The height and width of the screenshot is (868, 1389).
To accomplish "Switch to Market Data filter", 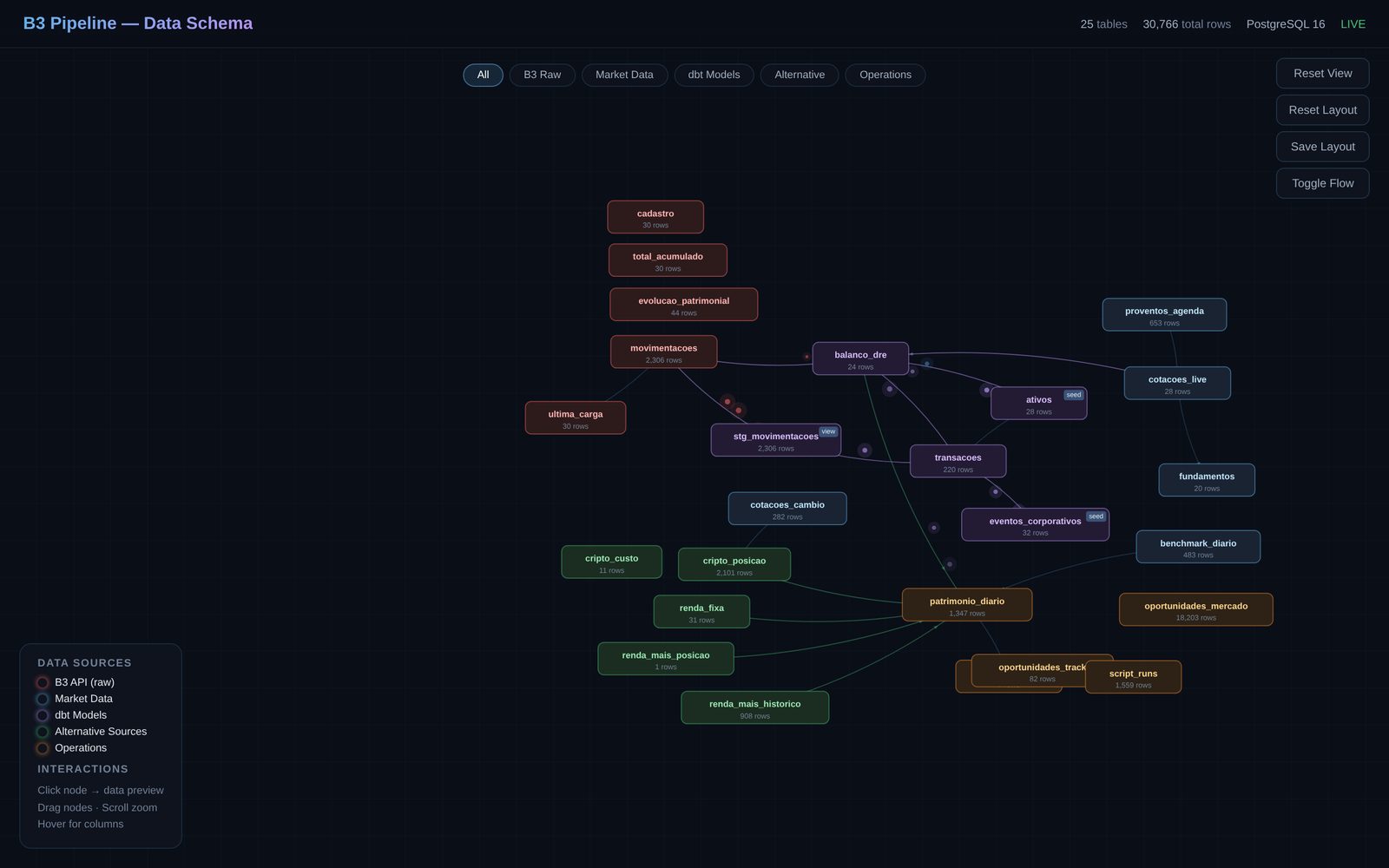I will [x=624, y=75].
